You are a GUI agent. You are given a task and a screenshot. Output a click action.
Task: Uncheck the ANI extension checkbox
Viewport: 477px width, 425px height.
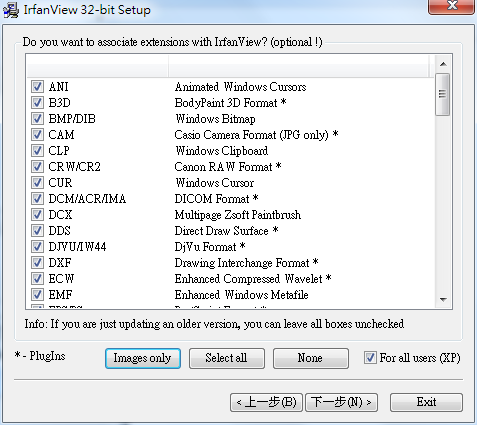[x=37, y=87]
